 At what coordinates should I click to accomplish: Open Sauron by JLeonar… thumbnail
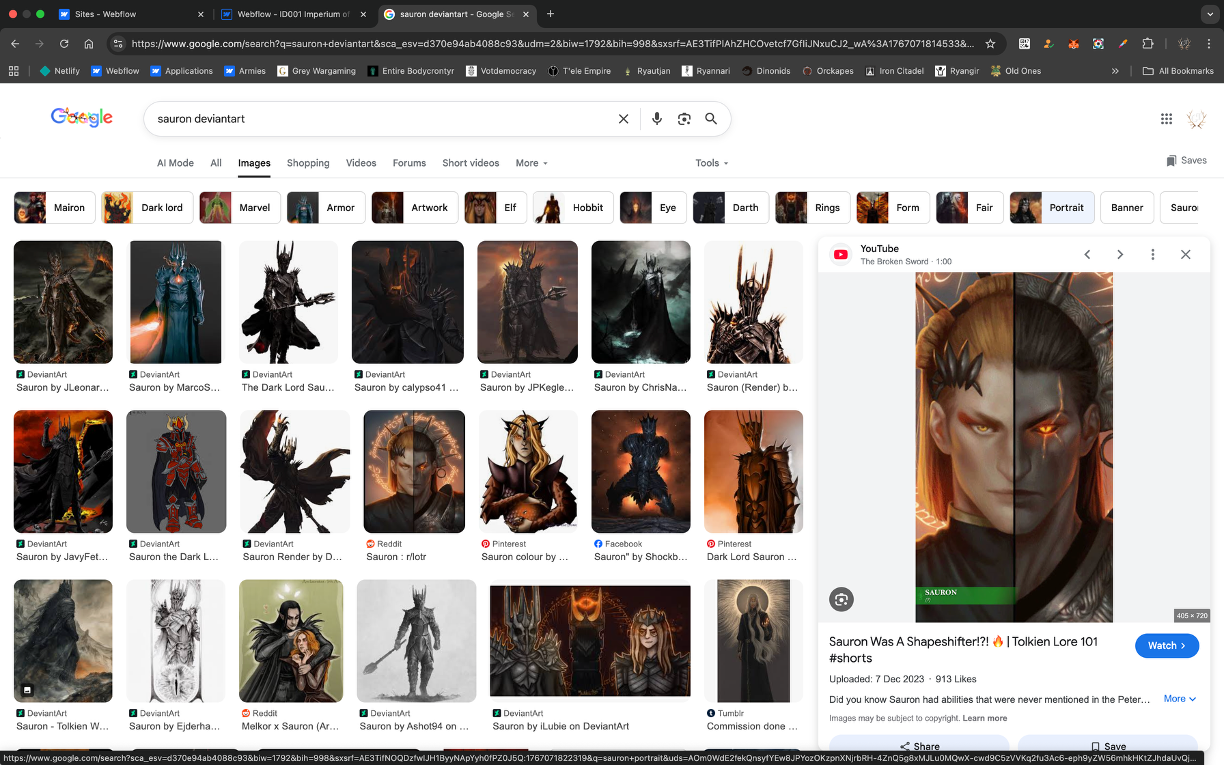coord(63,302)
